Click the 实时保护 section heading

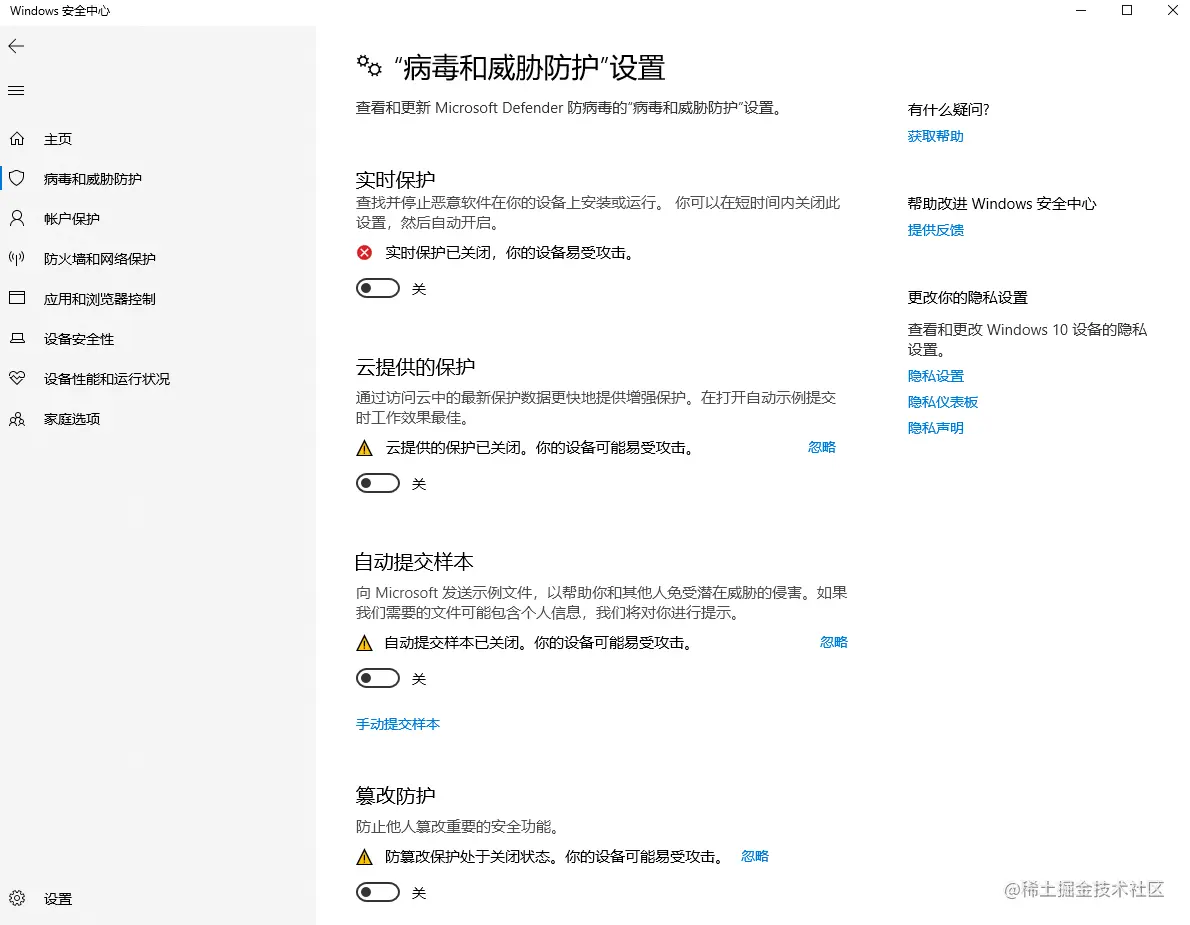[395, 180]
